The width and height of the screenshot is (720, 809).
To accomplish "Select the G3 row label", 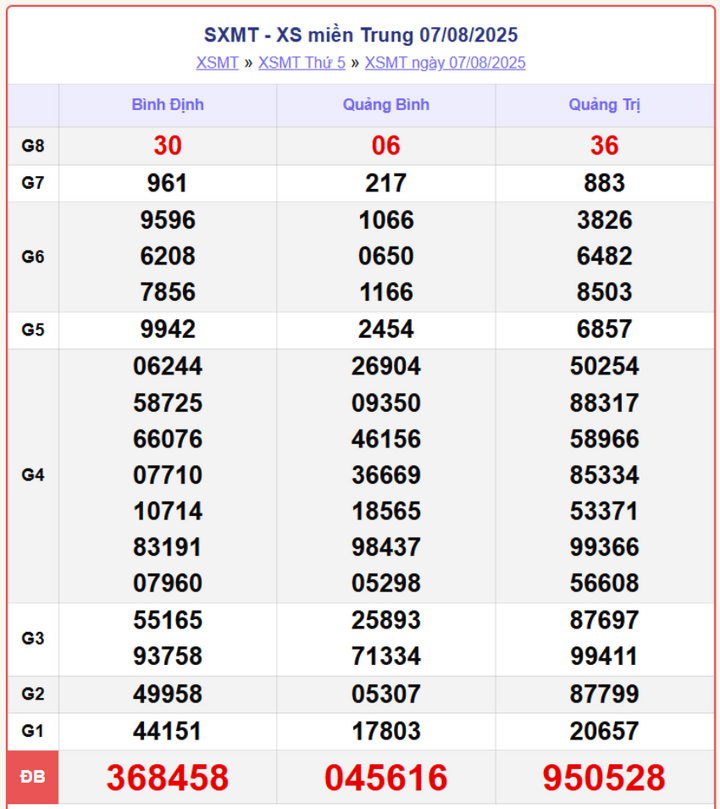I will click(x=33, y=638).
